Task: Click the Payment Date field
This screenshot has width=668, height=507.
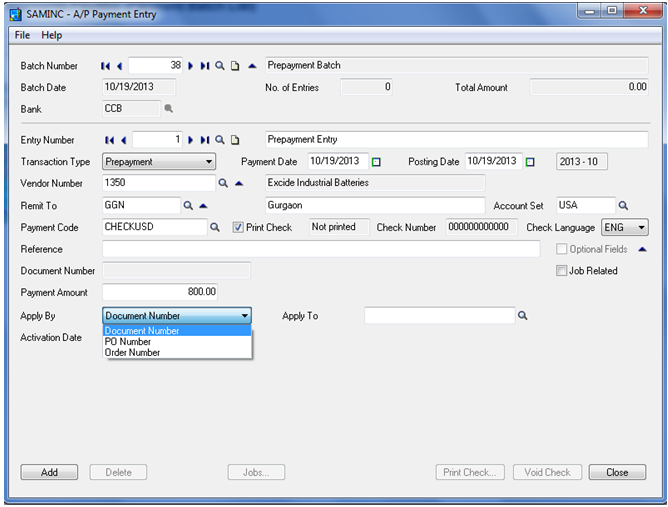Action: pos(338,161)
